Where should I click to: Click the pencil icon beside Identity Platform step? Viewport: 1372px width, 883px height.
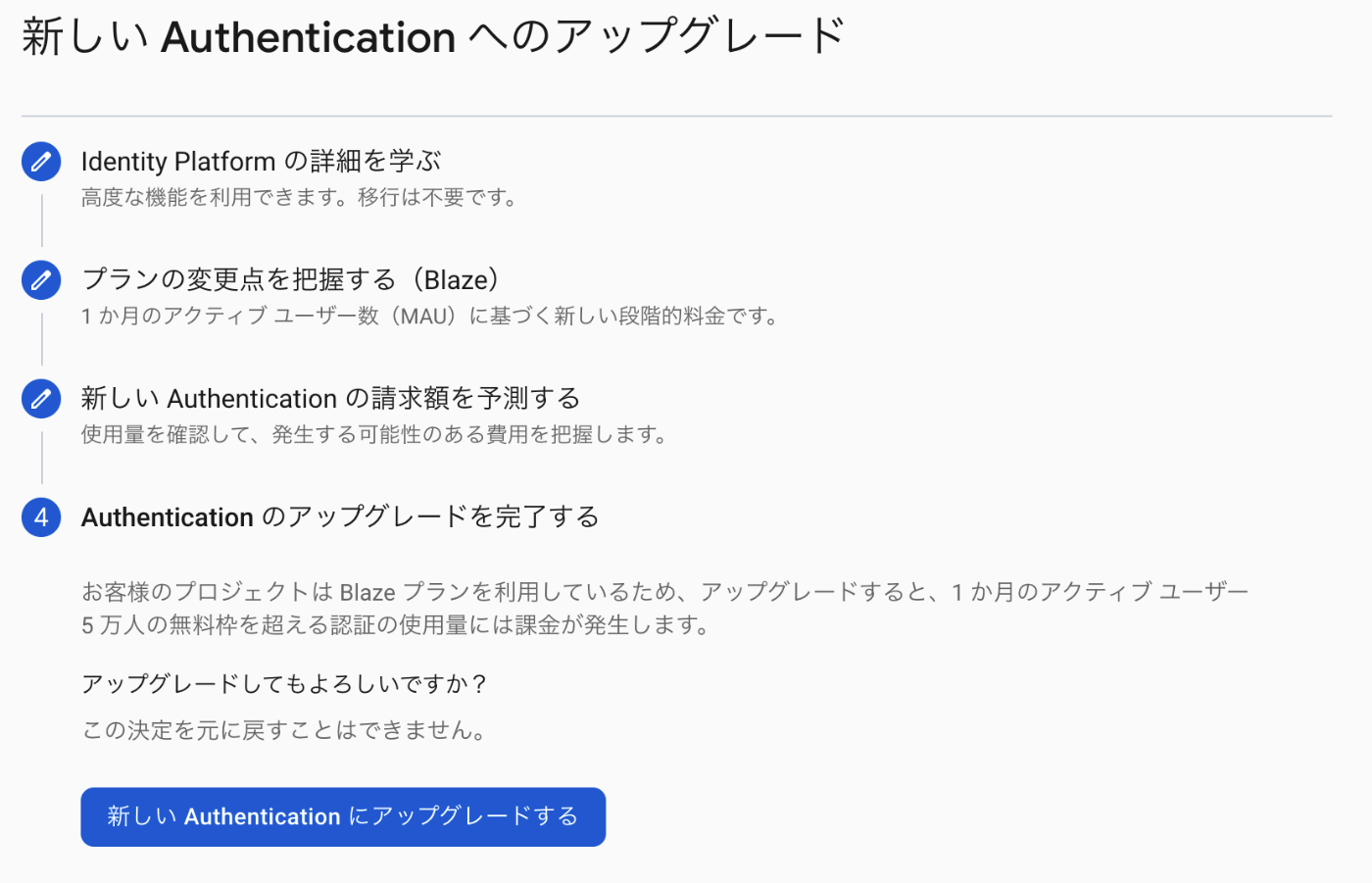[41, 162]
